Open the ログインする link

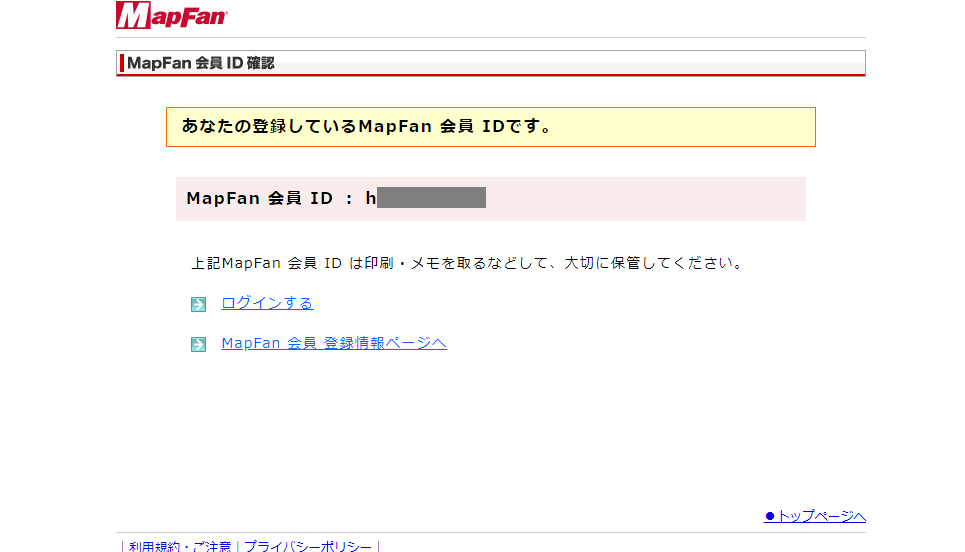[x=267, y=303]
